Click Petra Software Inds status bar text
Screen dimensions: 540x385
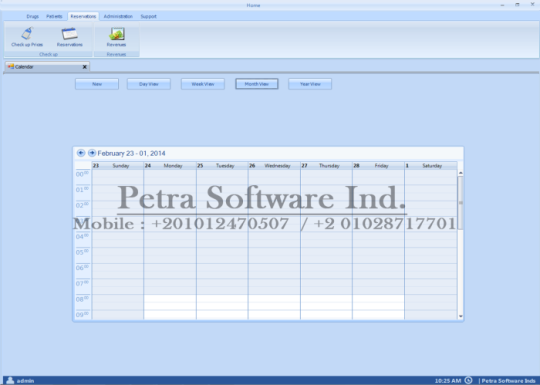(508, 381)
